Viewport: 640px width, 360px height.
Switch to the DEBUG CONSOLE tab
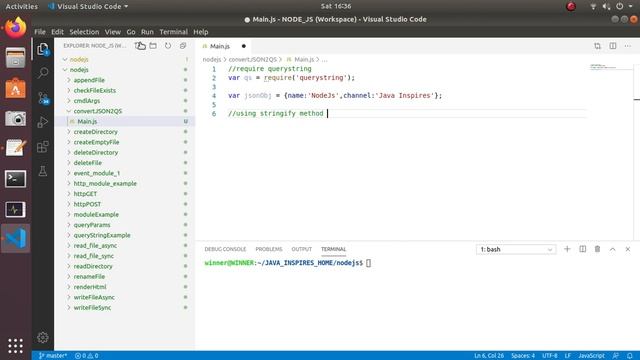point(225,249)
